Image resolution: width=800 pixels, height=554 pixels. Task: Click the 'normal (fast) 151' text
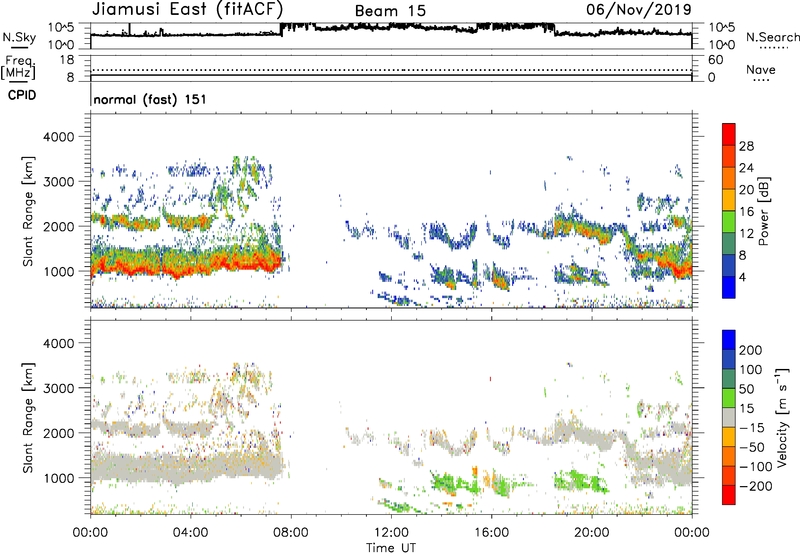point(150,99)
